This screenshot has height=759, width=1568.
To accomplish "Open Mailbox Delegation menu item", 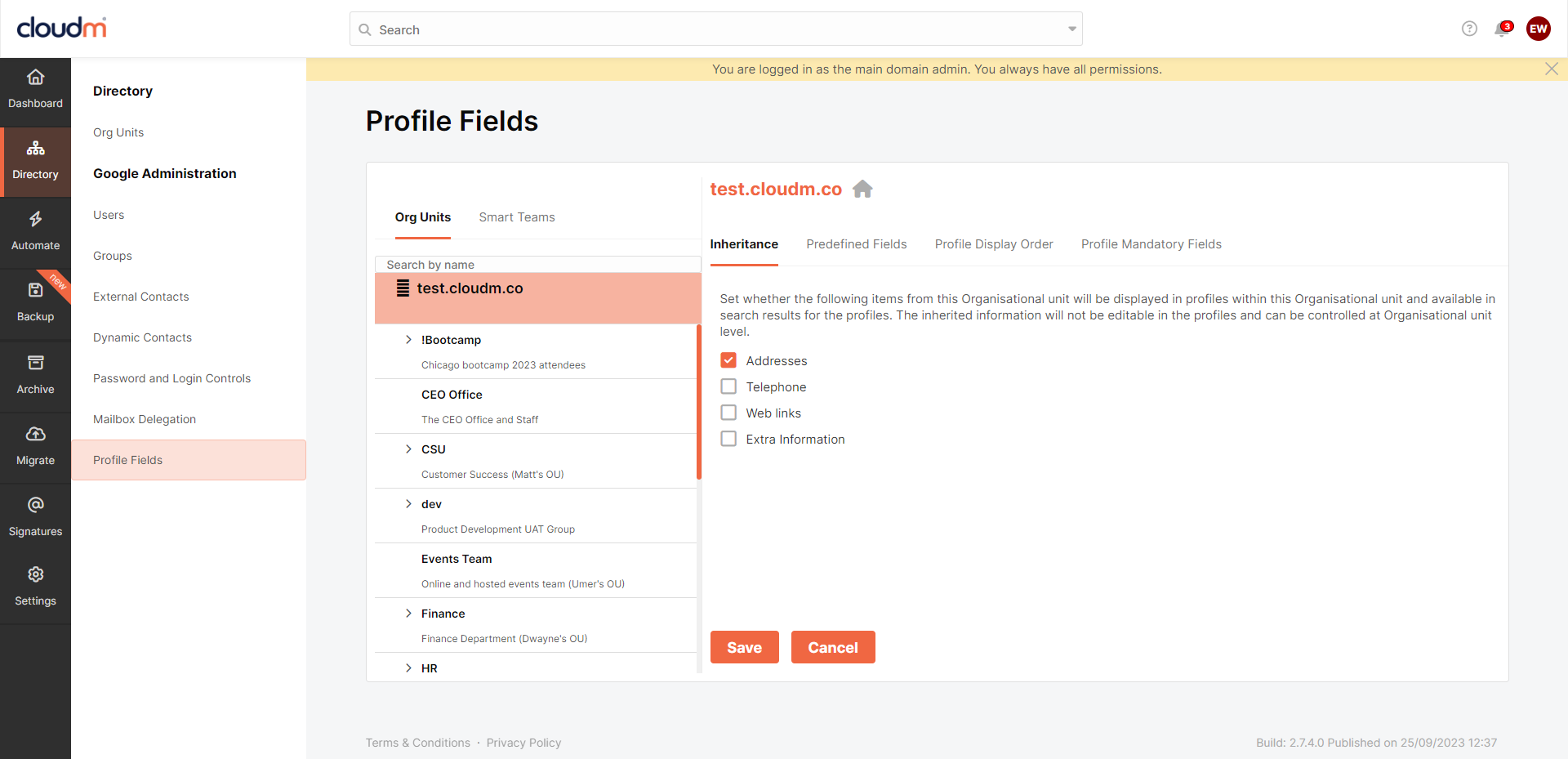I will pyautogui.click(x=145, y=419).
